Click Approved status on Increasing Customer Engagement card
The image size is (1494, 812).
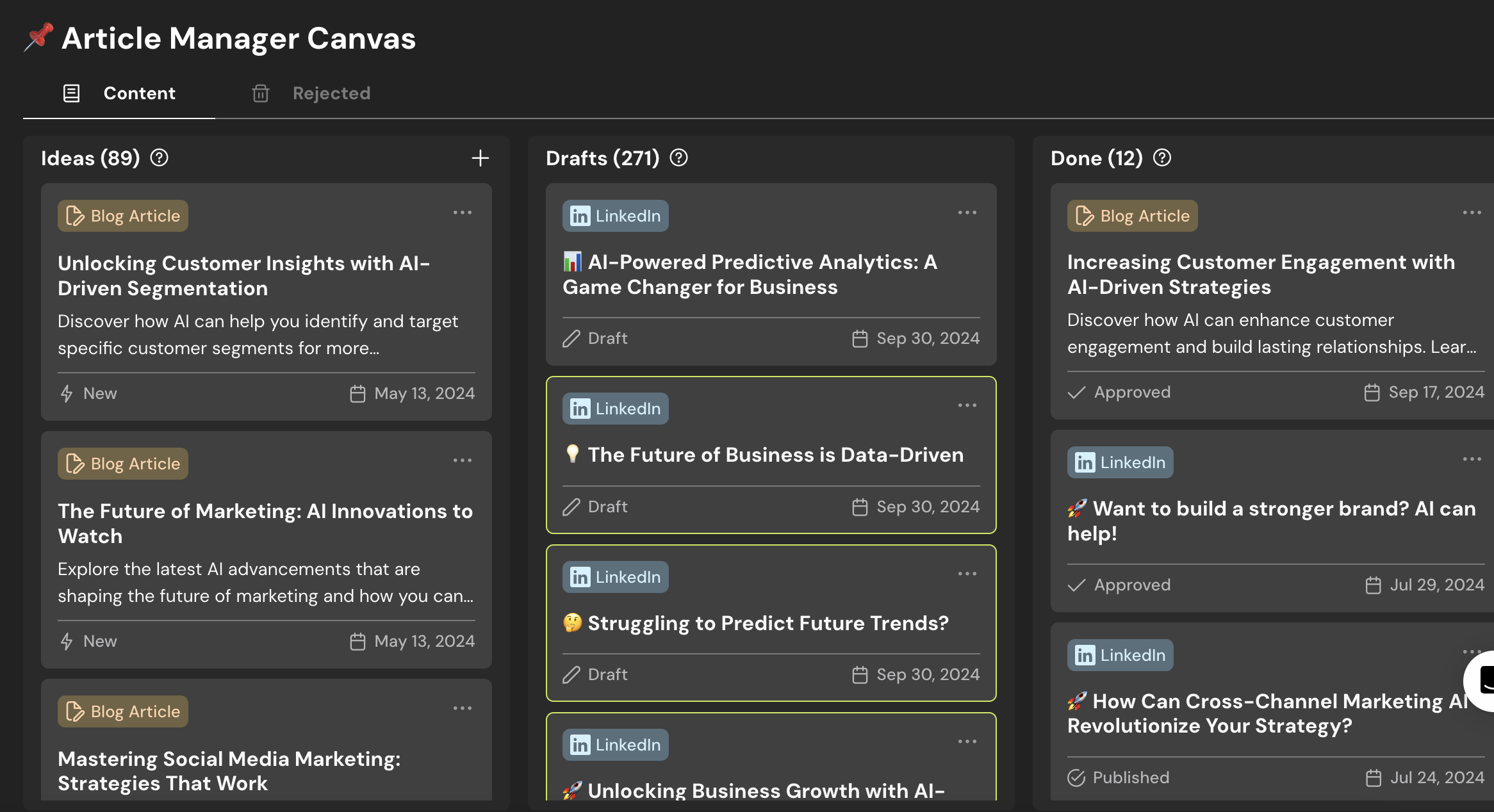click(x=1131, y=393)
